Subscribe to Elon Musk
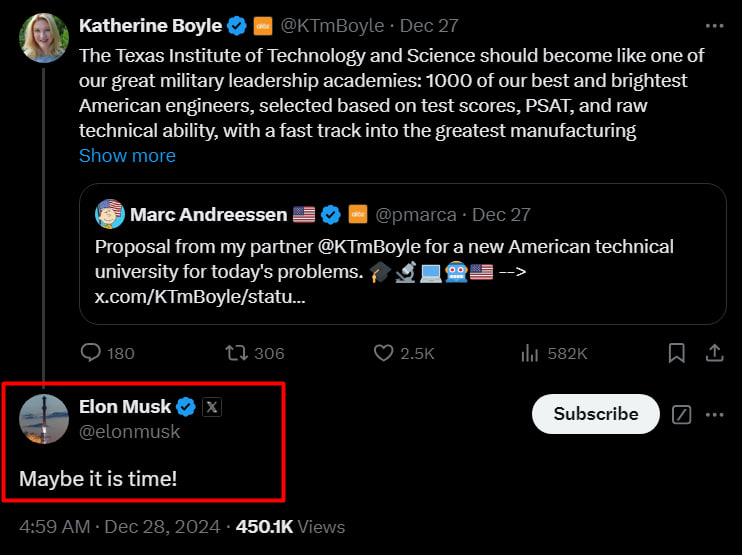Viewport: 742px width, 555px height. click(x=595, y=414)
